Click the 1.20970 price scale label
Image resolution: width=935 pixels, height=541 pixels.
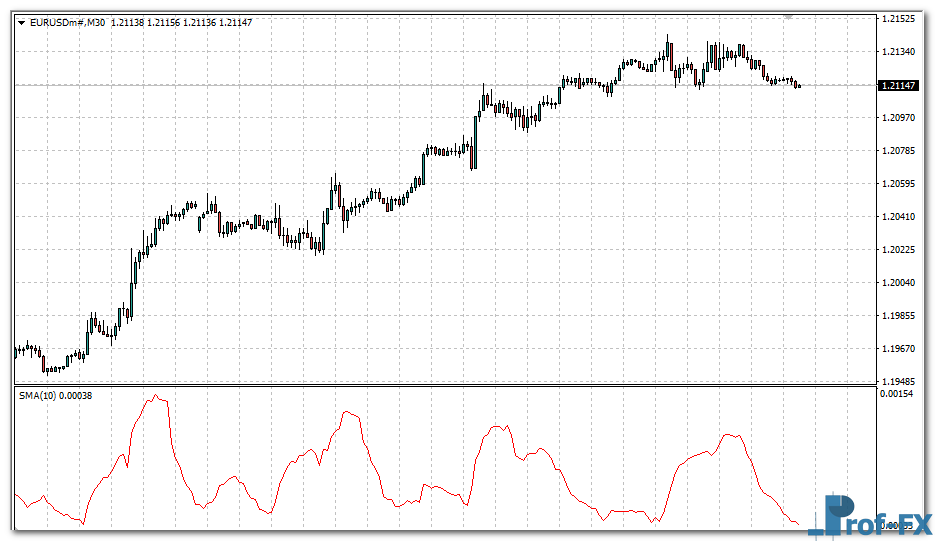[898, 118]
